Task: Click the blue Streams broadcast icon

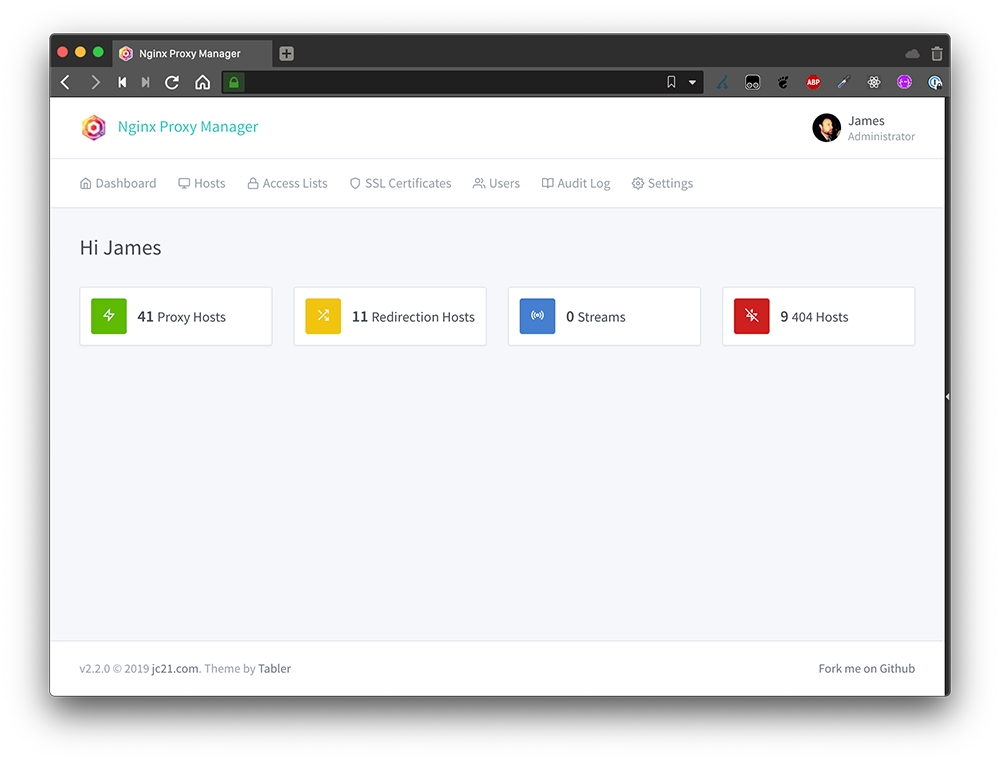Action: pos(537,316)
